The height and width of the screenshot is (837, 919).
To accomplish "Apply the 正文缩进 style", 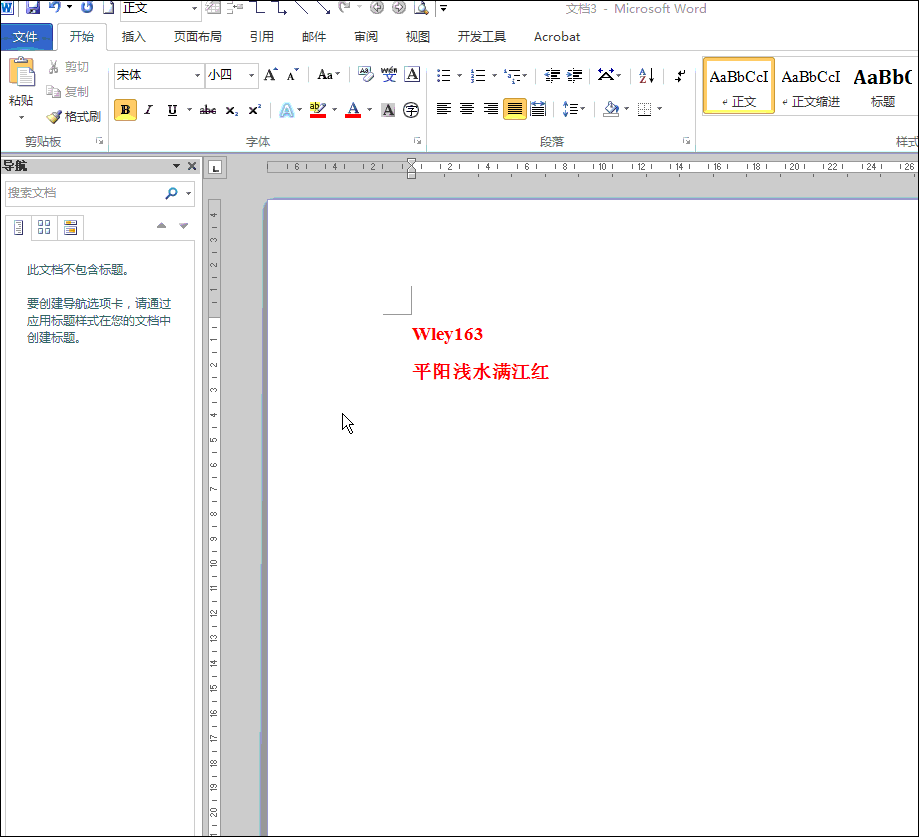I will [x=811, y=86].
